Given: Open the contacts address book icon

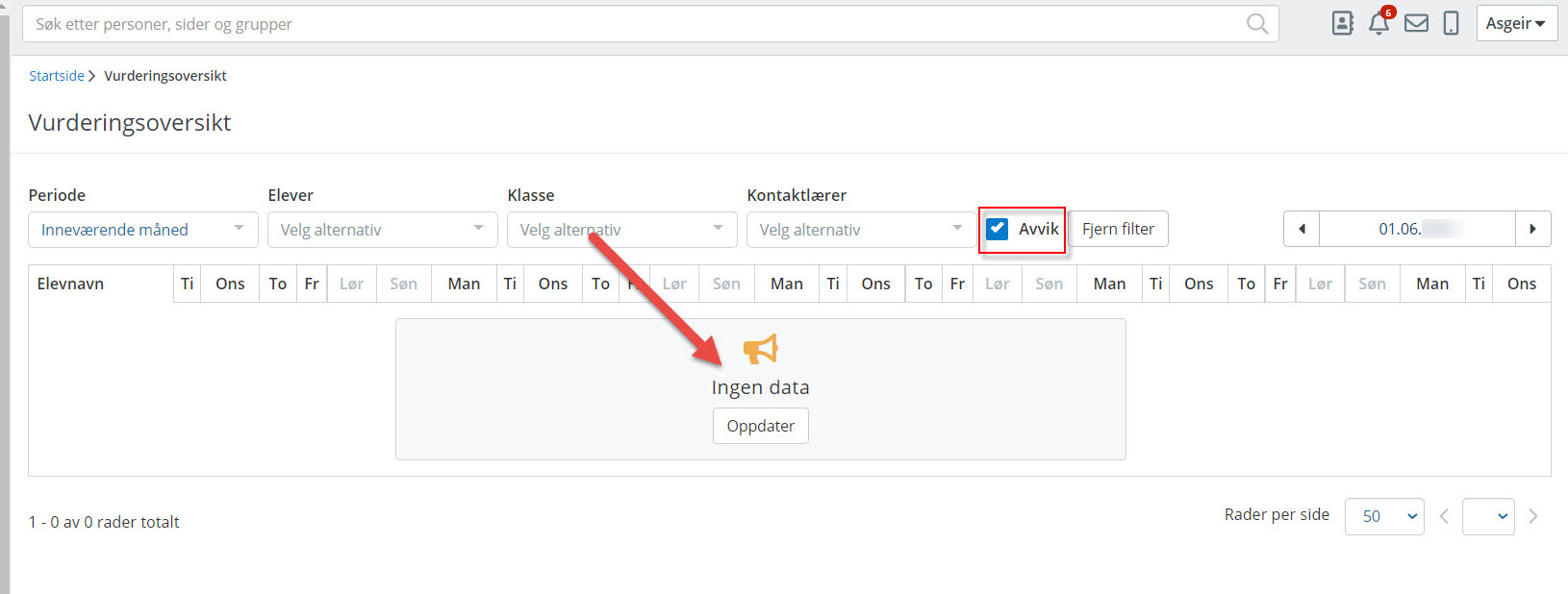Looking at the screenshot, I should tap(1342, 24).
